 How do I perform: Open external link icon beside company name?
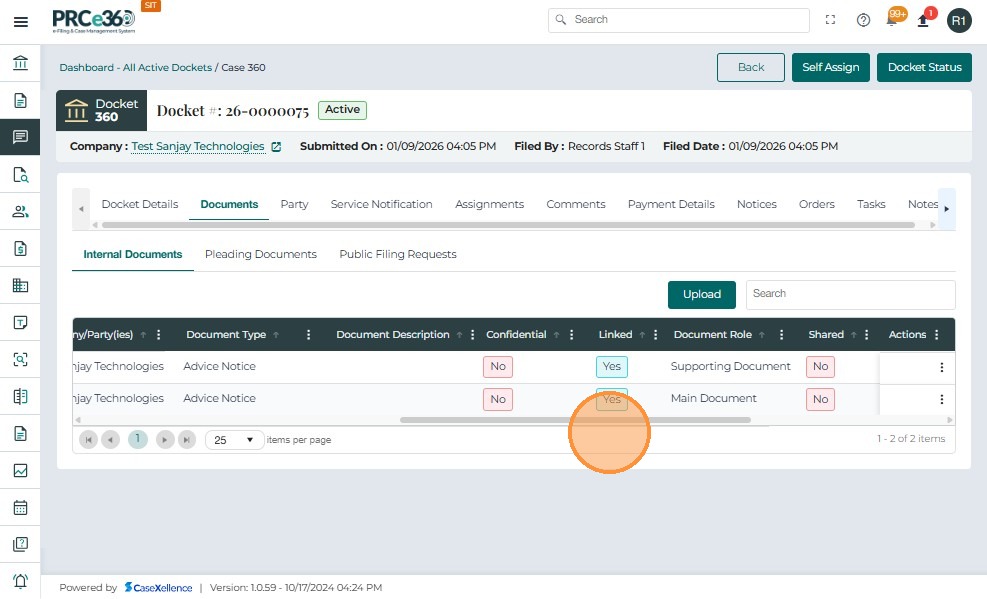pyautogui.click(x=277, y=147)
